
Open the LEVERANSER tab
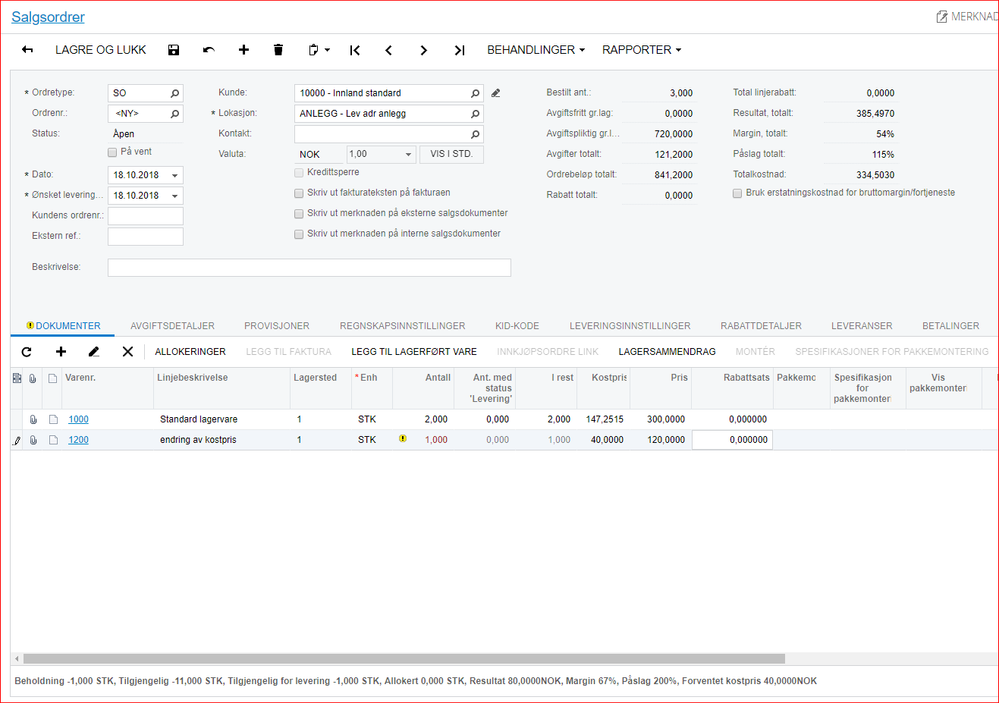(x=861, y=326)
